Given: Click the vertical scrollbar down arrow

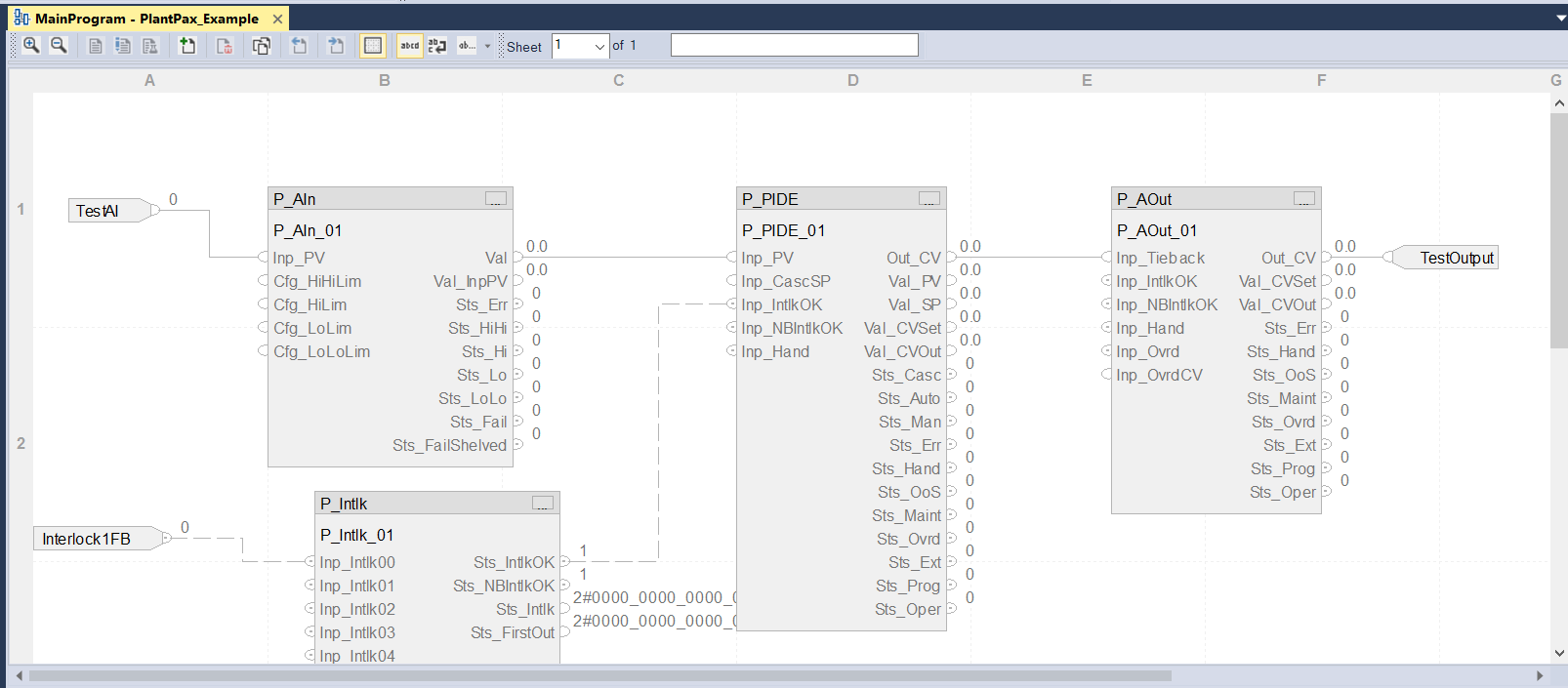Looking at the screenshot, I should pos(1558,653).
